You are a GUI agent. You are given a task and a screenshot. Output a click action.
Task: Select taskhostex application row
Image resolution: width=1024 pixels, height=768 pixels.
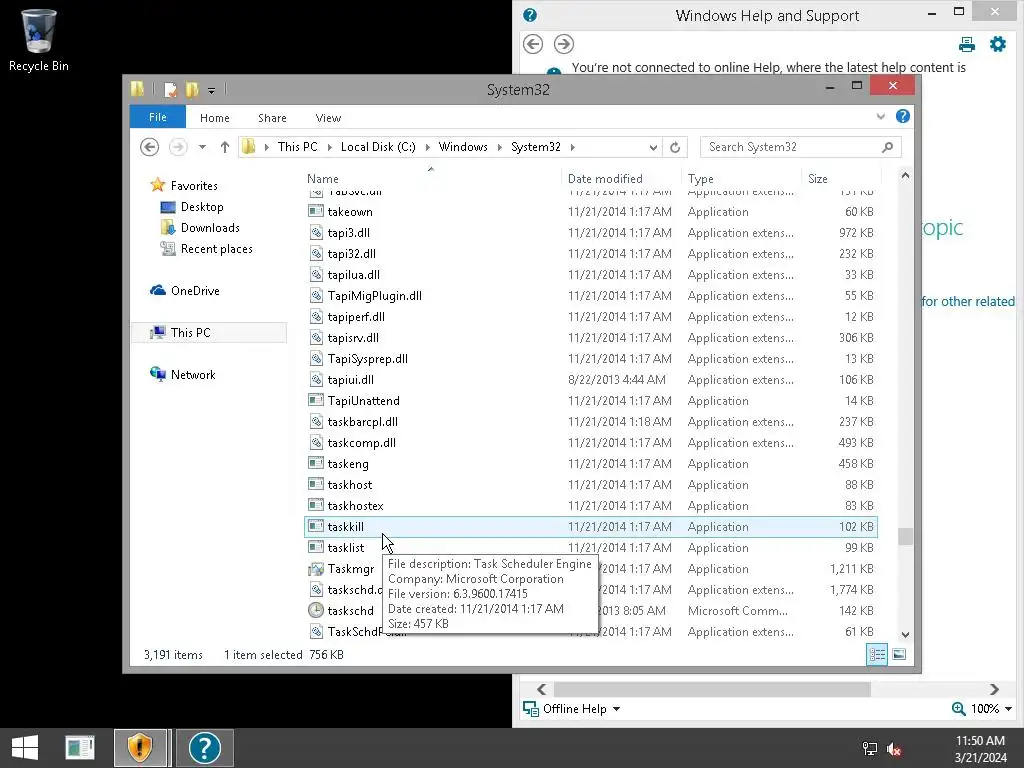click(x=591, y=505)
